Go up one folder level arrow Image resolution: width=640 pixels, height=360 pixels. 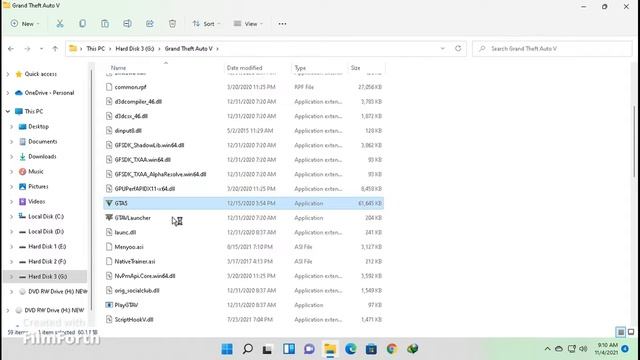(55, 49)
